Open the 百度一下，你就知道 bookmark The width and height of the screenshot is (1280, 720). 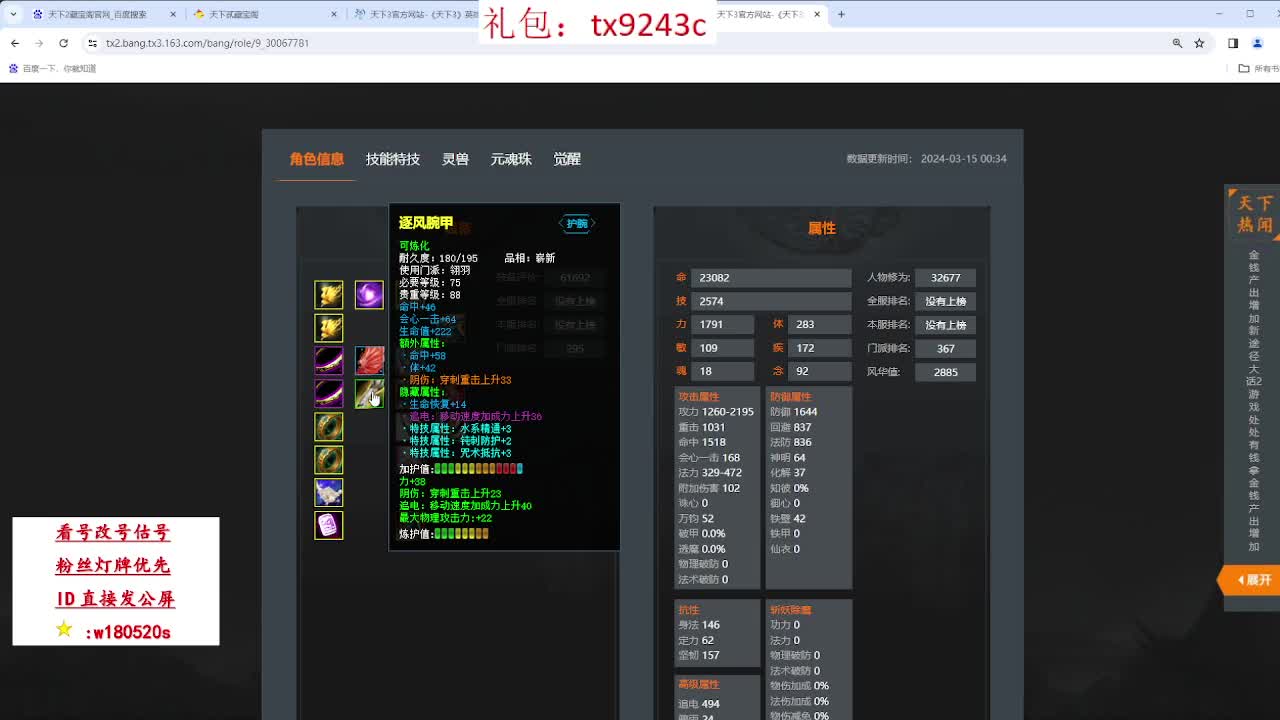point(52,69)
